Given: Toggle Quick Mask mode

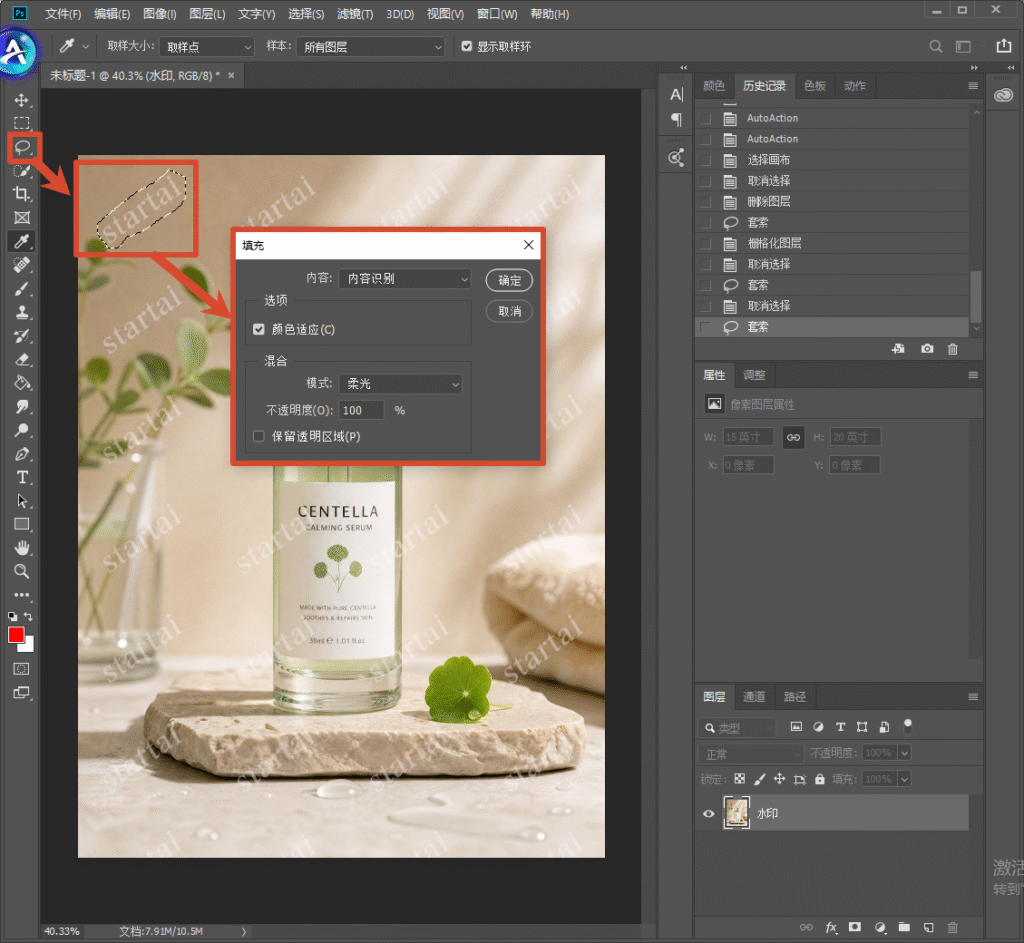Looking at the screenshot, I should click(x=22, y=669).
